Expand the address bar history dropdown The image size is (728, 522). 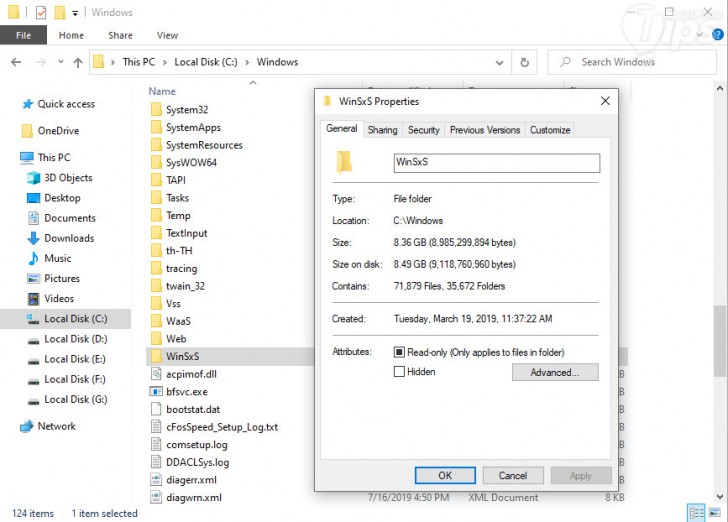[500, 62]
